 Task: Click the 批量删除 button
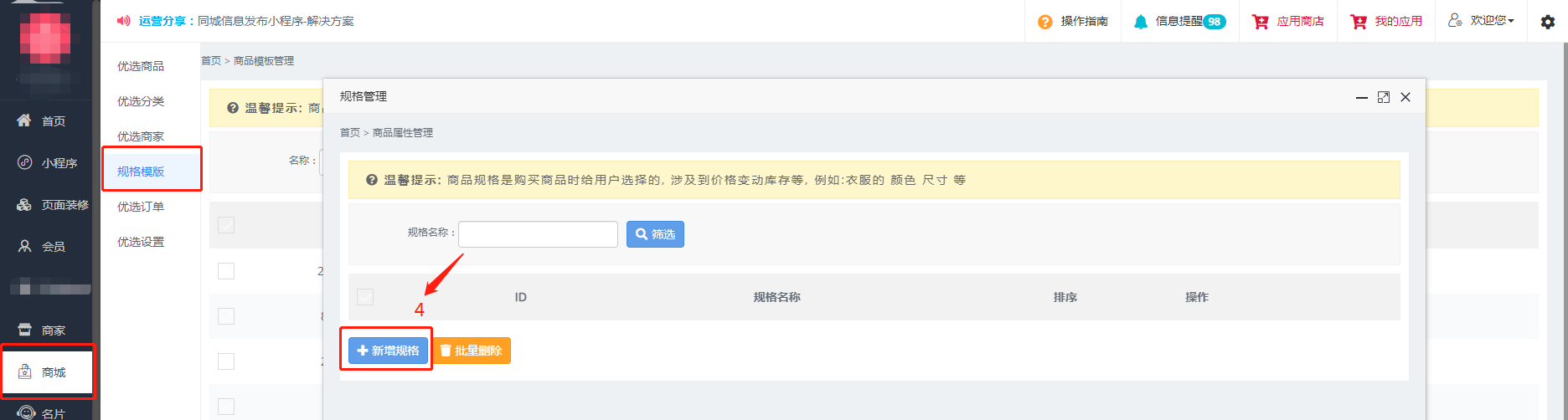tap(471, 351)
